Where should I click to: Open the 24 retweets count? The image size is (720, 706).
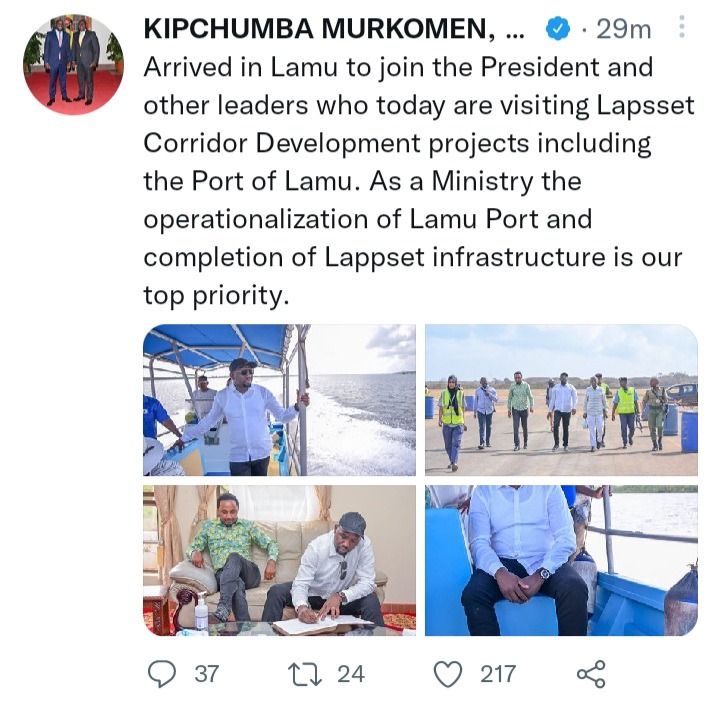[x=351, y=674]
